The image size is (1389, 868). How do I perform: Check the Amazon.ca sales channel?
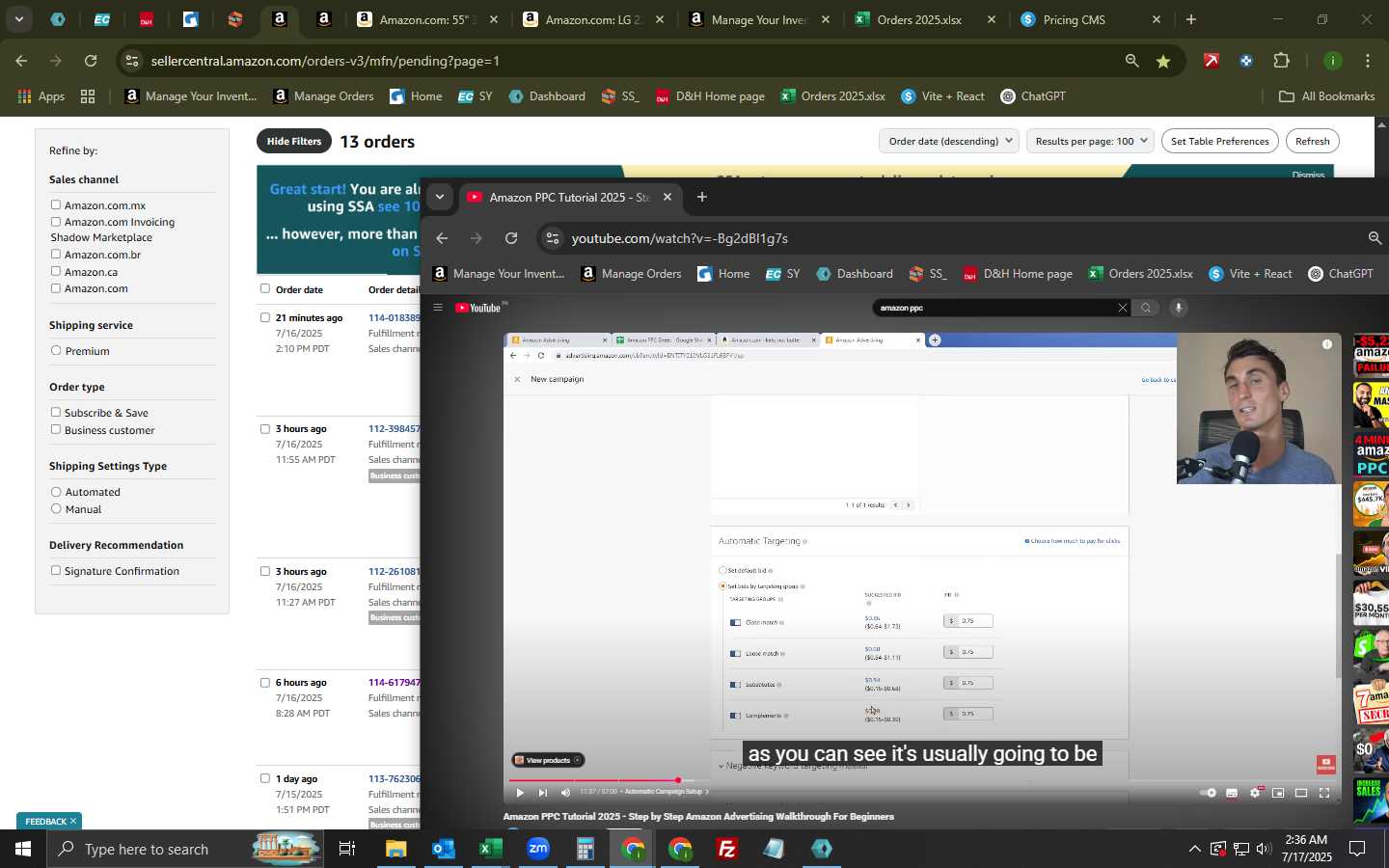pyautogui.click(x=56, y=271)
